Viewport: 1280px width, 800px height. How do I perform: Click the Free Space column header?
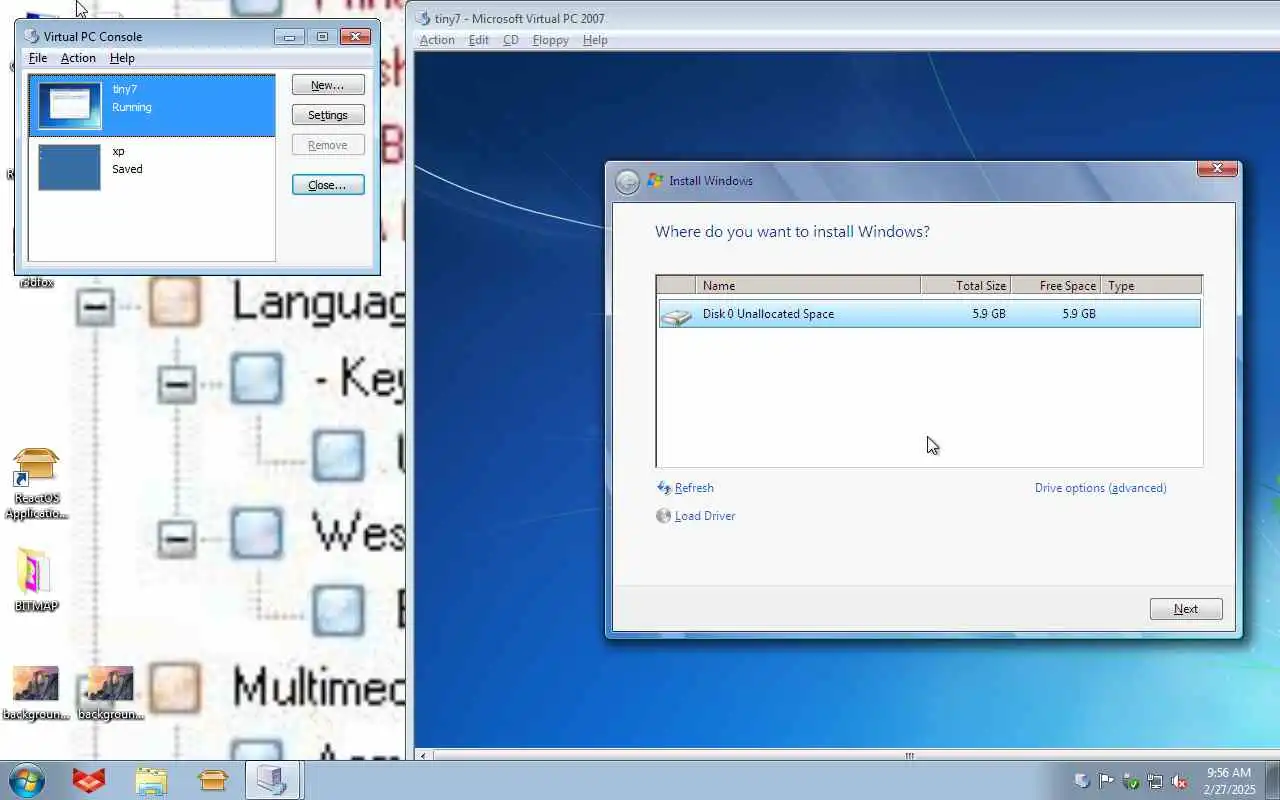click(x=1056, y=286)
